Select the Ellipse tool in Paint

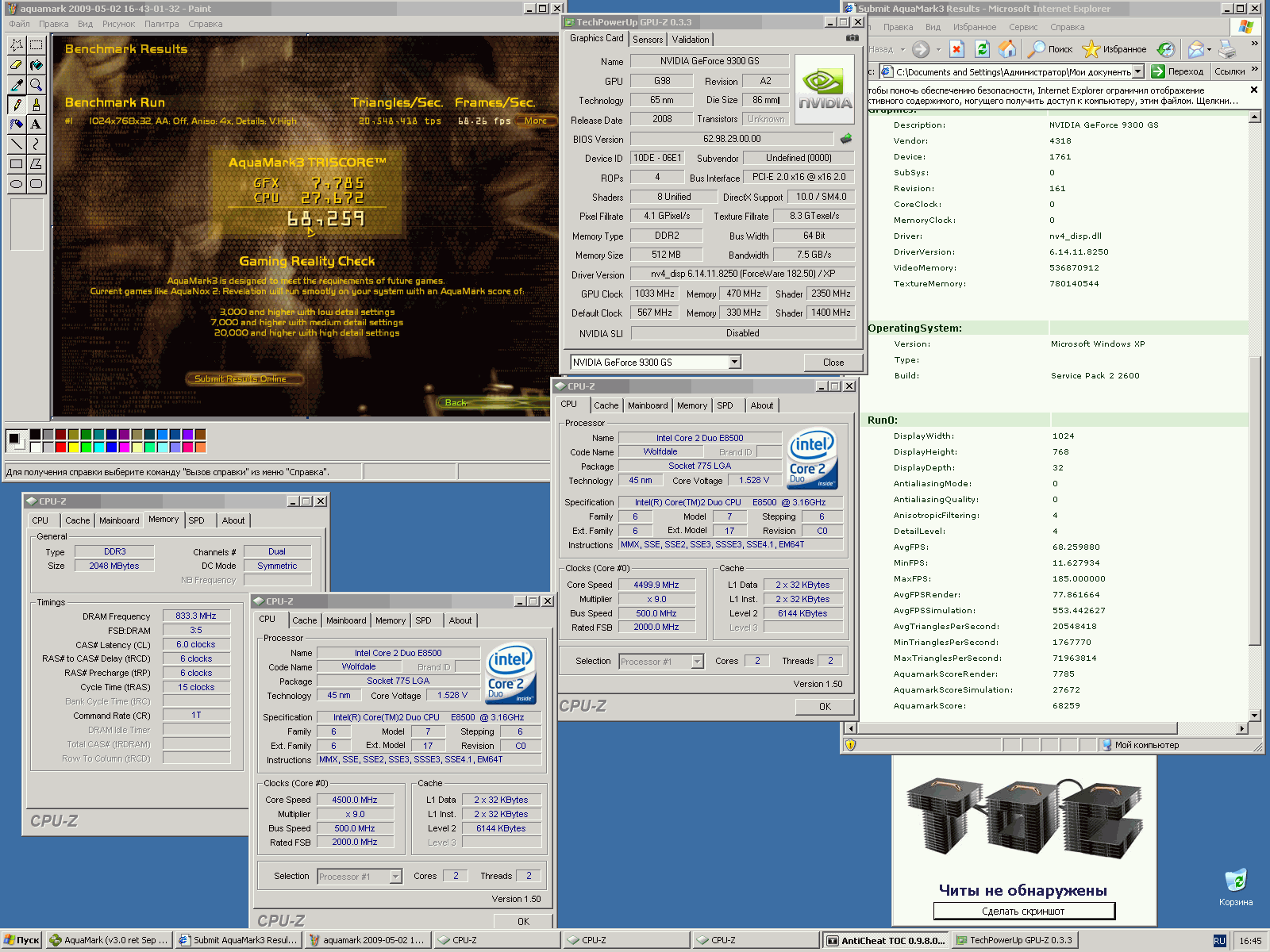coord(17,184)
